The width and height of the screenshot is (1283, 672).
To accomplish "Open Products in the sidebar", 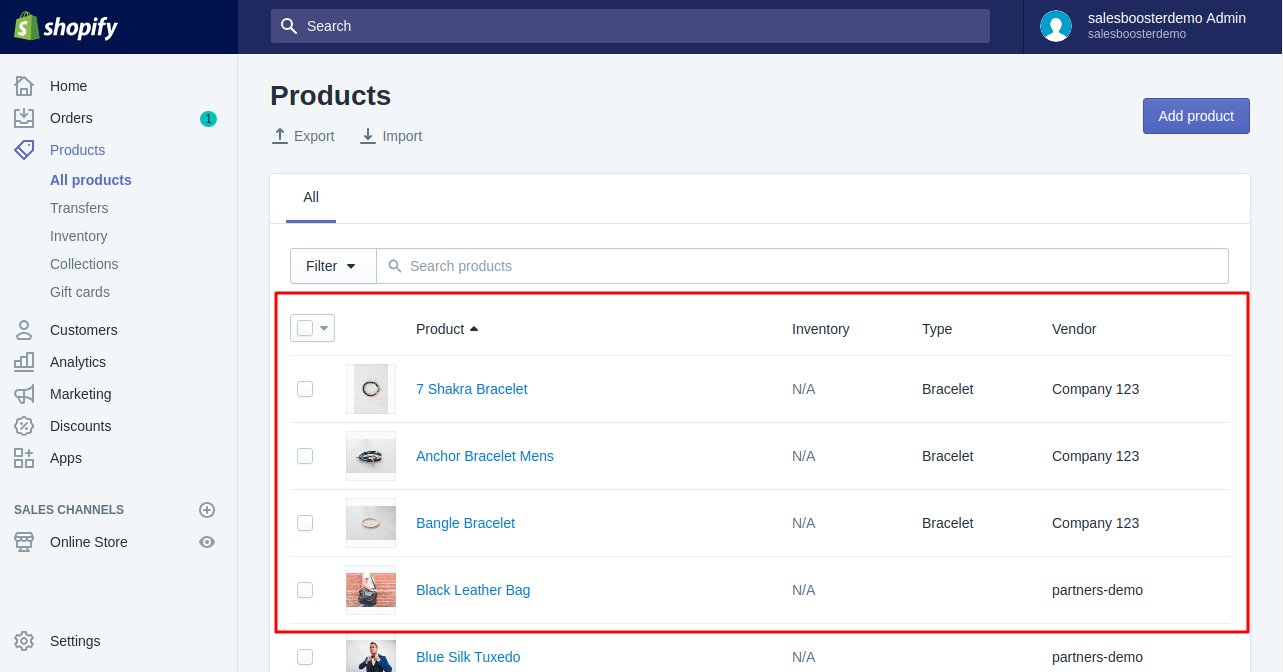I will pyautogui.click(x=77, y=150).
